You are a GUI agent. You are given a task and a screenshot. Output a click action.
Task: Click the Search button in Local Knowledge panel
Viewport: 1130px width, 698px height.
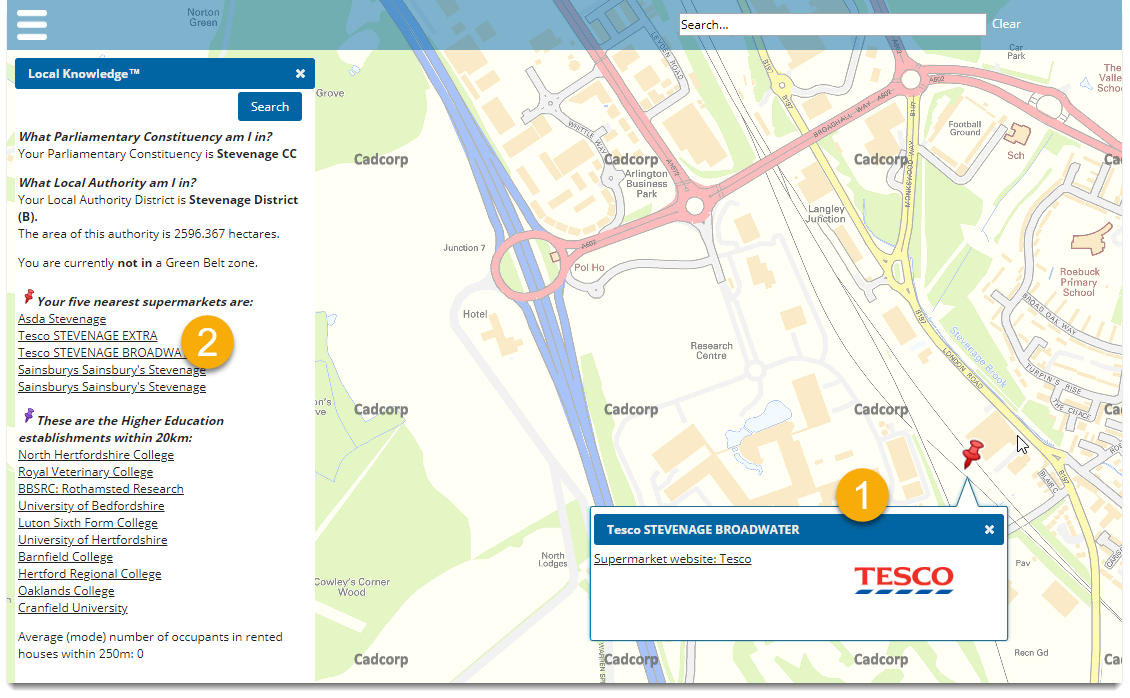coord(270,107)
